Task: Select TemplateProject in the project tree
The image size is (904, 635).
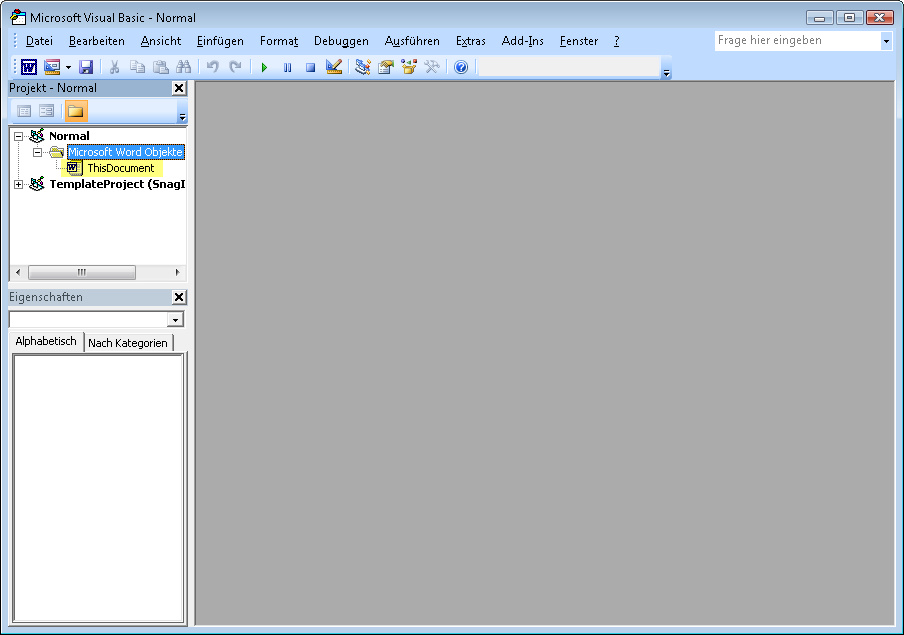Action: [117, 185]
